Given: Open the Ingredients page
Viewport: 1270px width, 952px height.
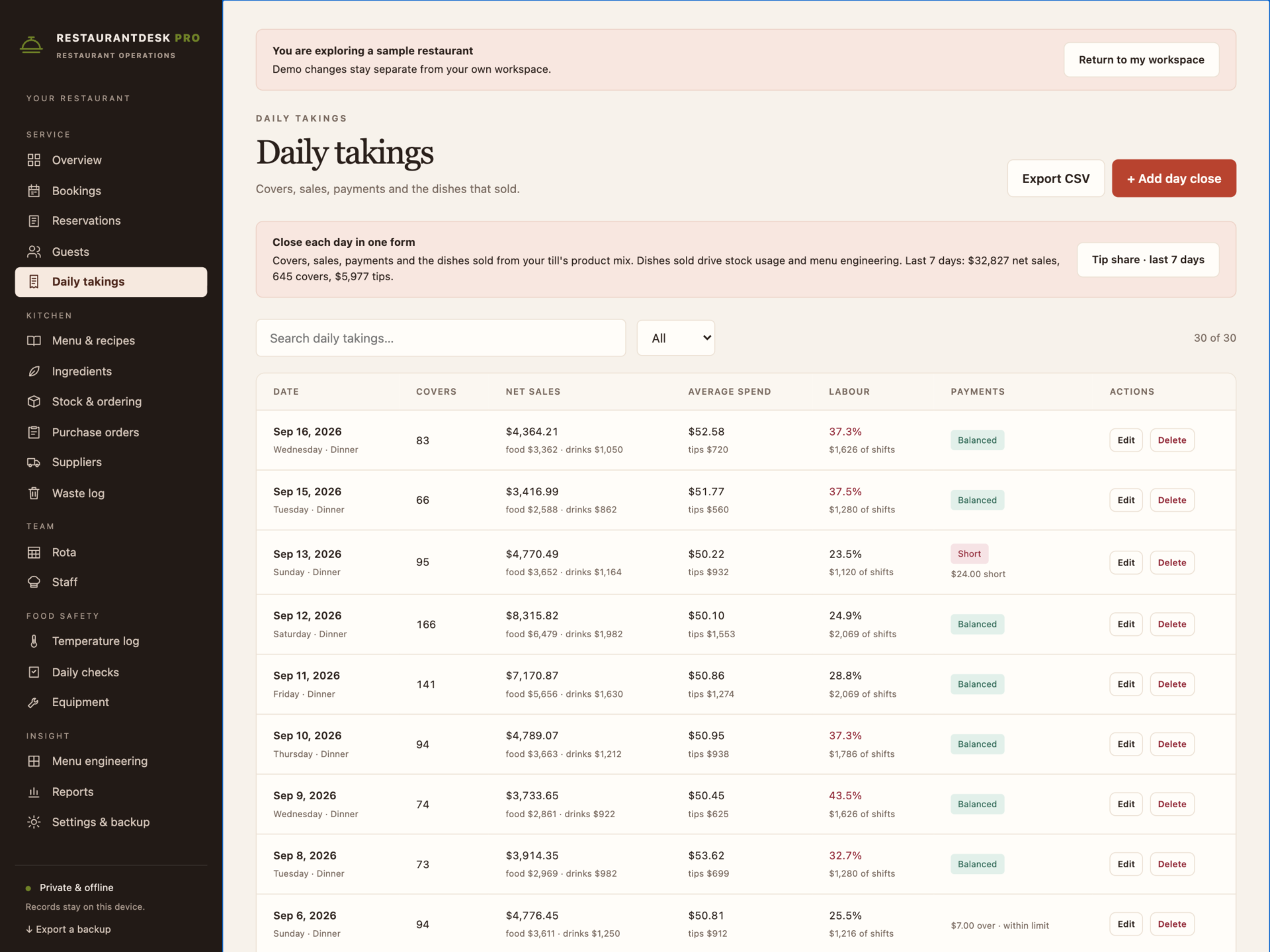Looking at the screenshot, I should click(111, 371).
